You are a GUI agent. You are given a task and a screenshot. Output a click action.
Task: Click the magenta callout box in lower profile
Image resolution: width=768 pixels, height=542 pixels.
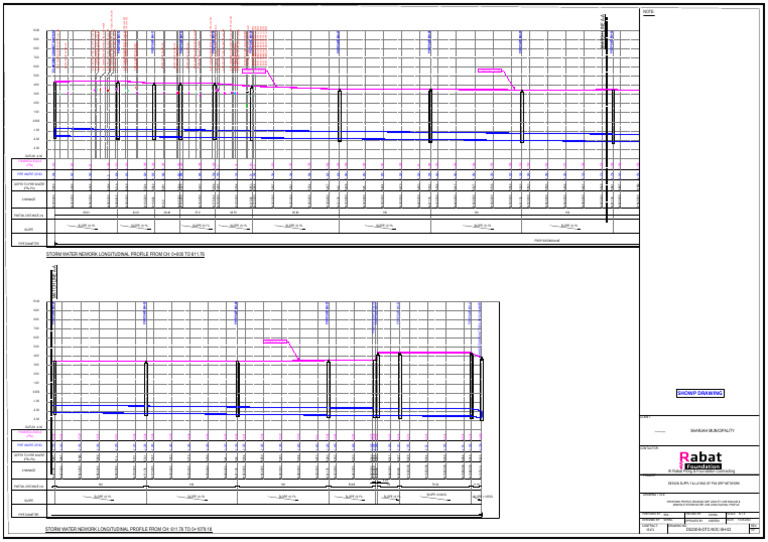coord(275,341)
